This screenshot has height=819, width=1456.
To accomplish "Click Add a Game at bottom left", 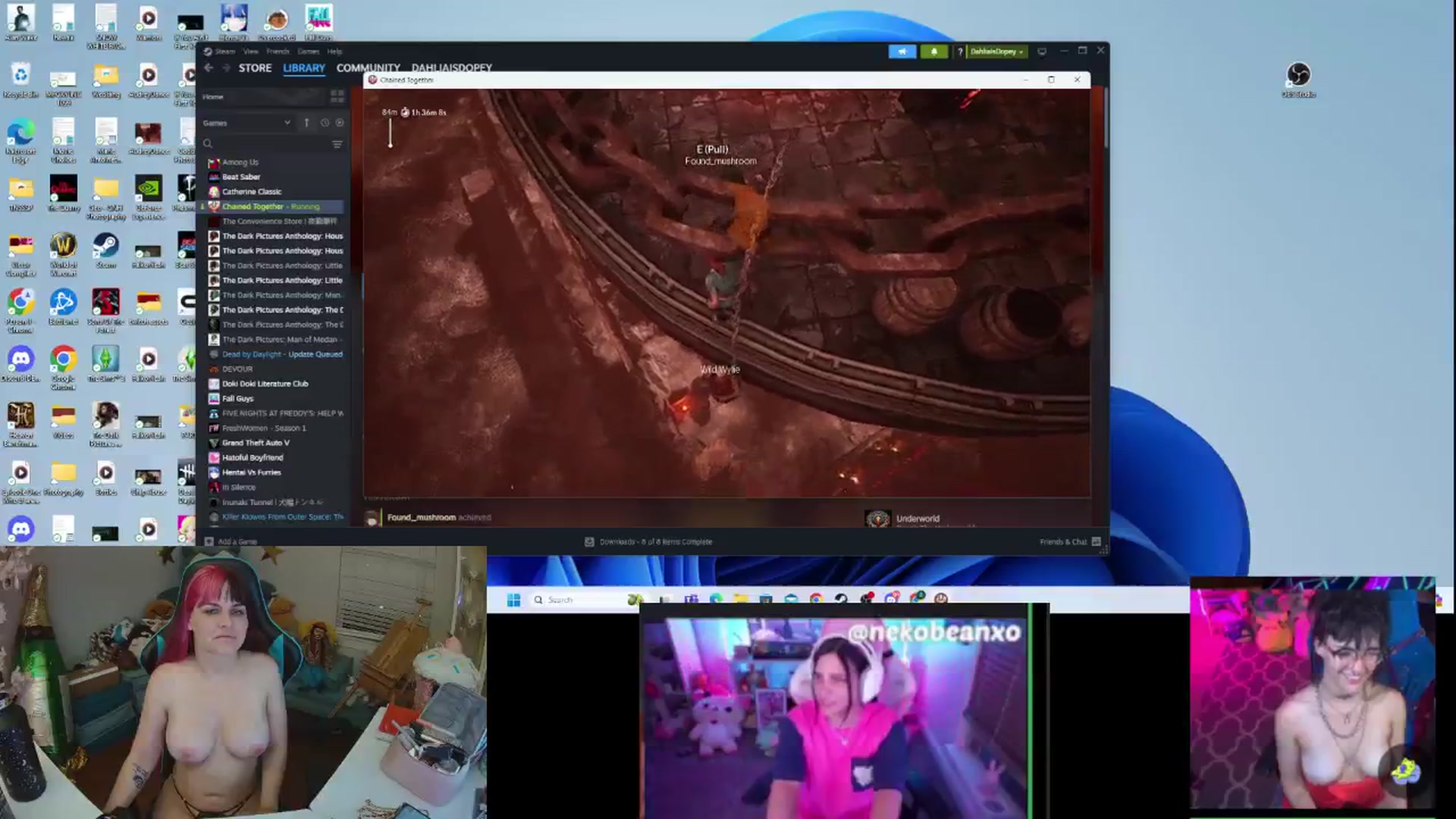I will pyautogui.click(x=231, y=541).
